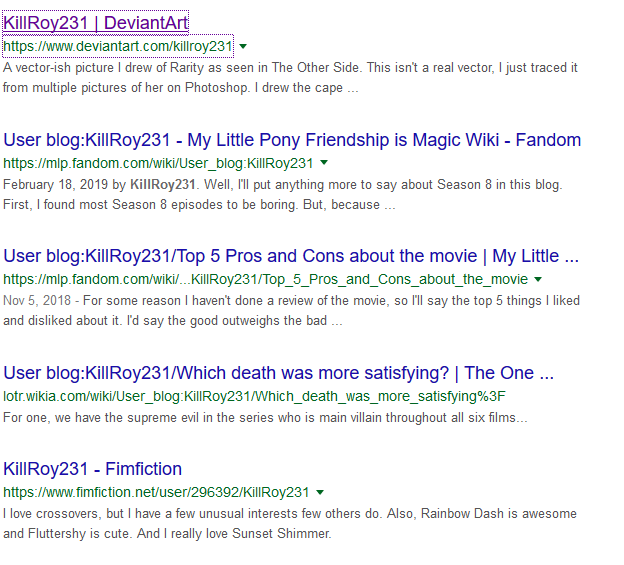The height and width of the screenshot is (565, 624).
Task: Click the lotr.wikia.com URL text
Action: pos(254,396)
